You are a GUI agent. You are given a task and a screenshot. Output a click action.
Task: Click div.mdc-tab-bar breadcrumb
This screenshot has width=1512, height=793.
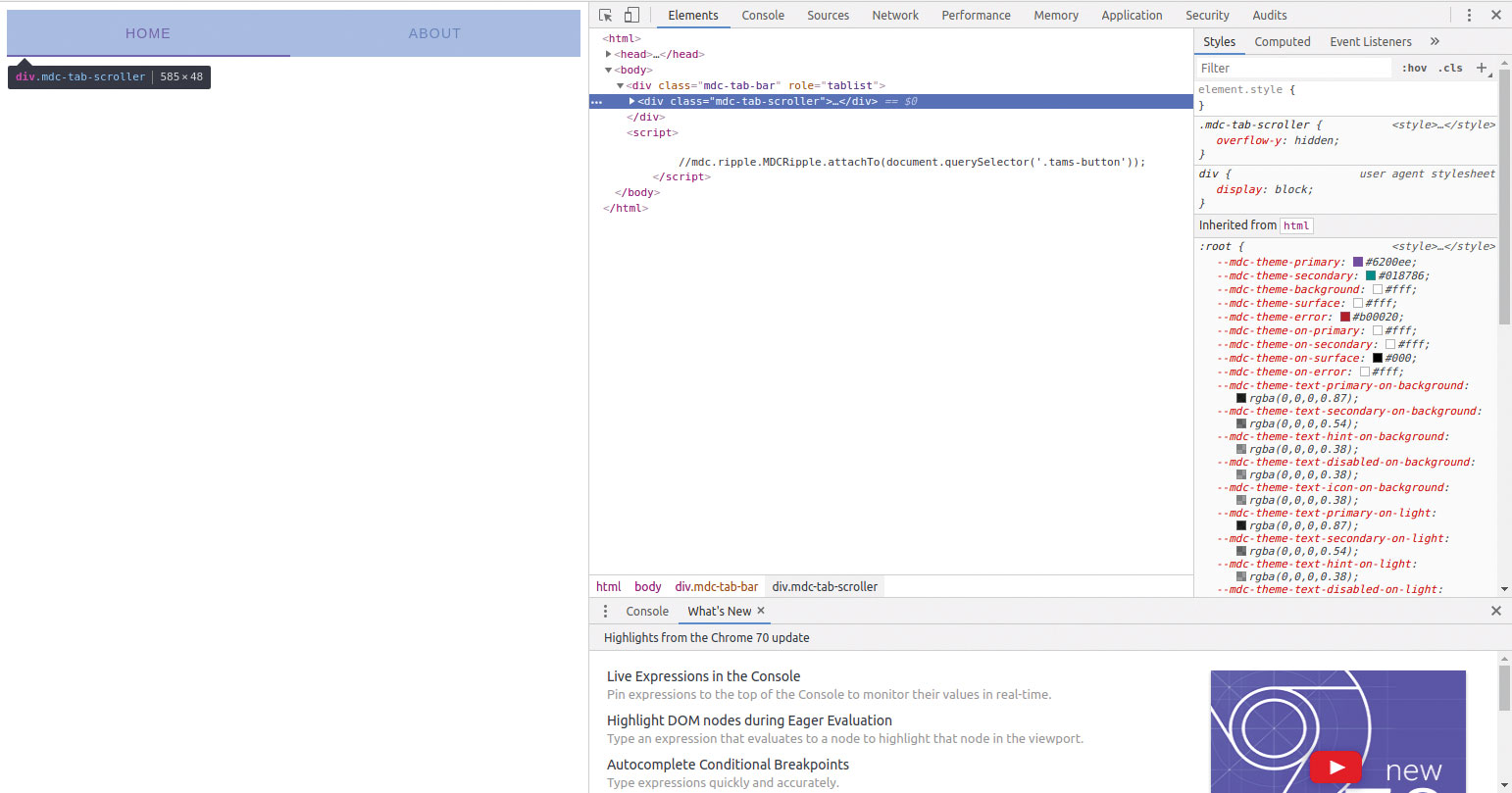[717, 586]
